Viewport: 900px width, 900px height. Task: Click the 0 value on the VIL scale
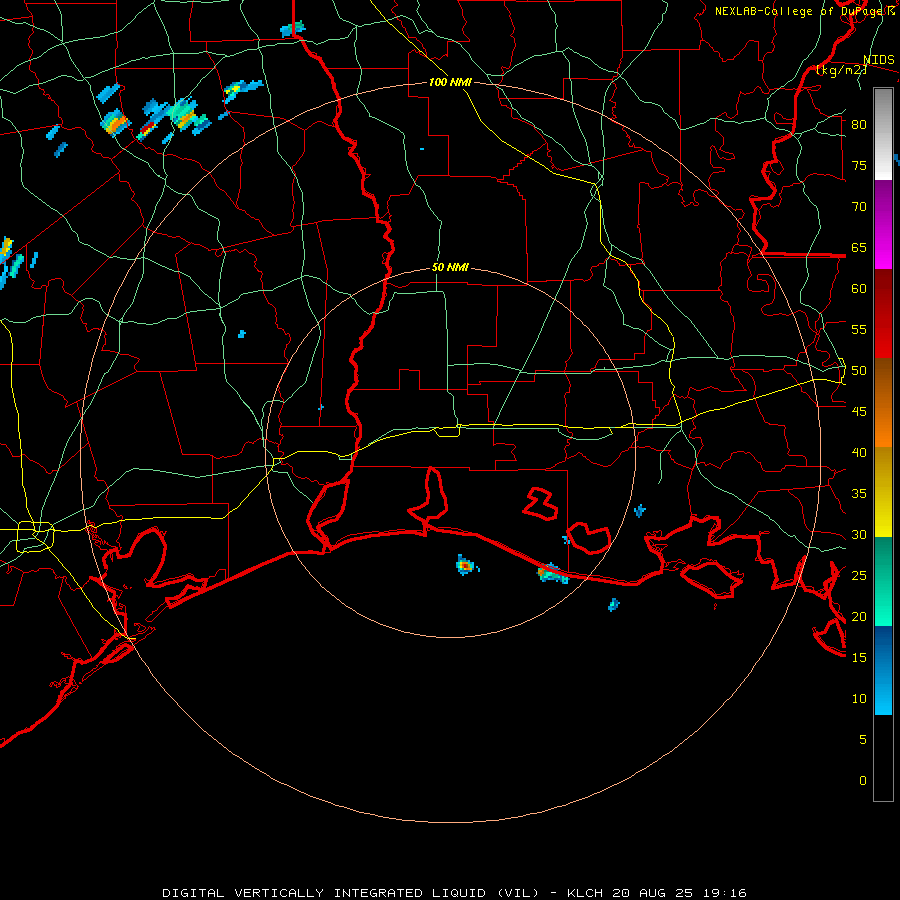(x=862, y=781)
